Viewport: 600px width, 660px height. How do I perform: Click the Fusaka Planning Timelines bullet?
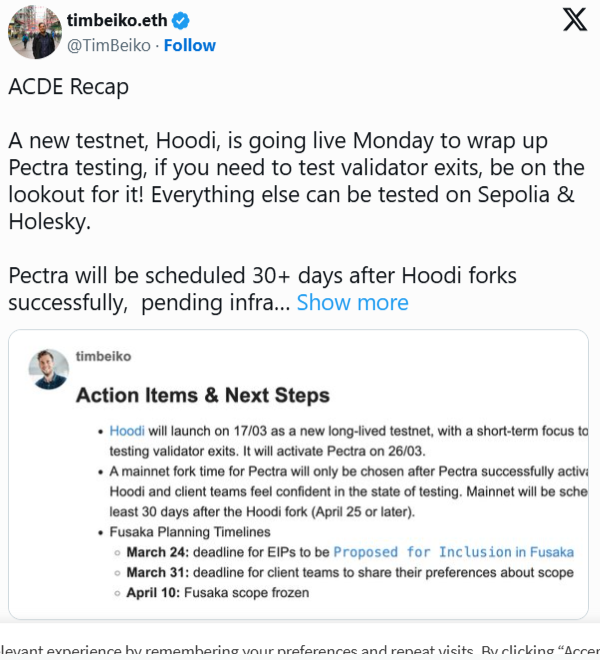click(190, 532)
